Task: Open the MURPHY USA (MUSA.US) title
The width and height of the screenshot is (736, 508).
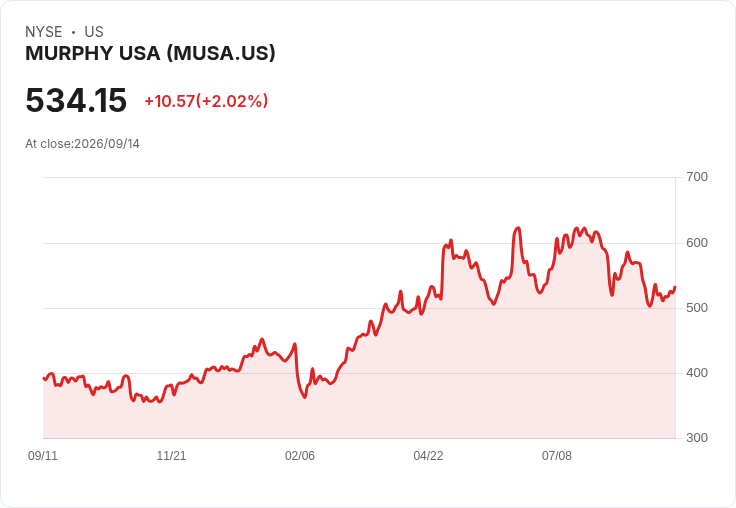Action: click(x=150, y=53)
